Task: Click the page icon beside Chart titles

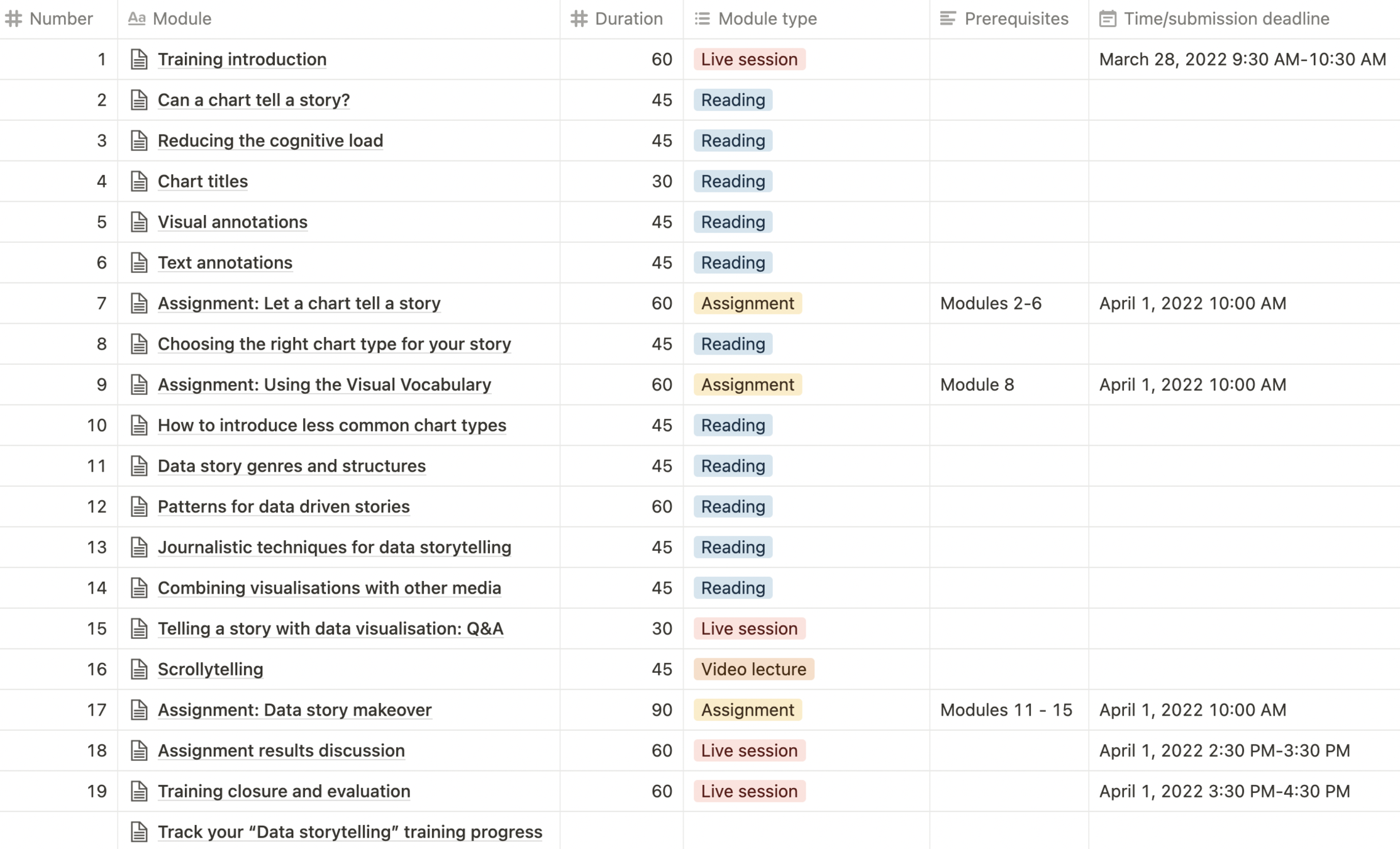Action: coord(139,181)
